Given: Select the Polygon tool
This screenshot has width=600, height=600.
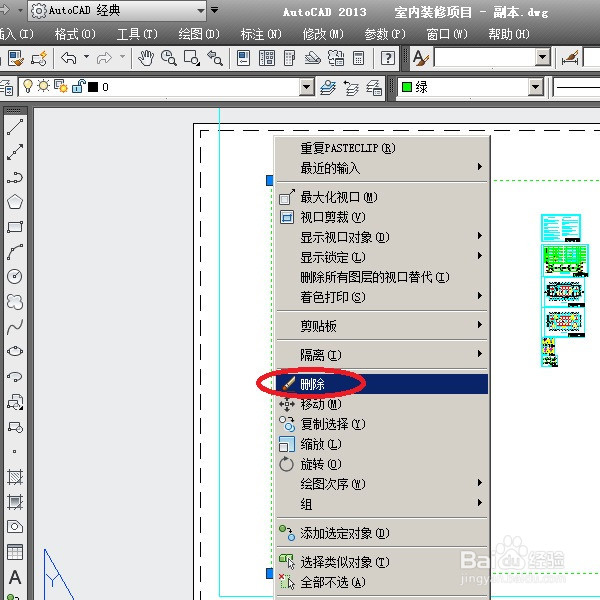Looking at the screenshot, I should 15,202.
